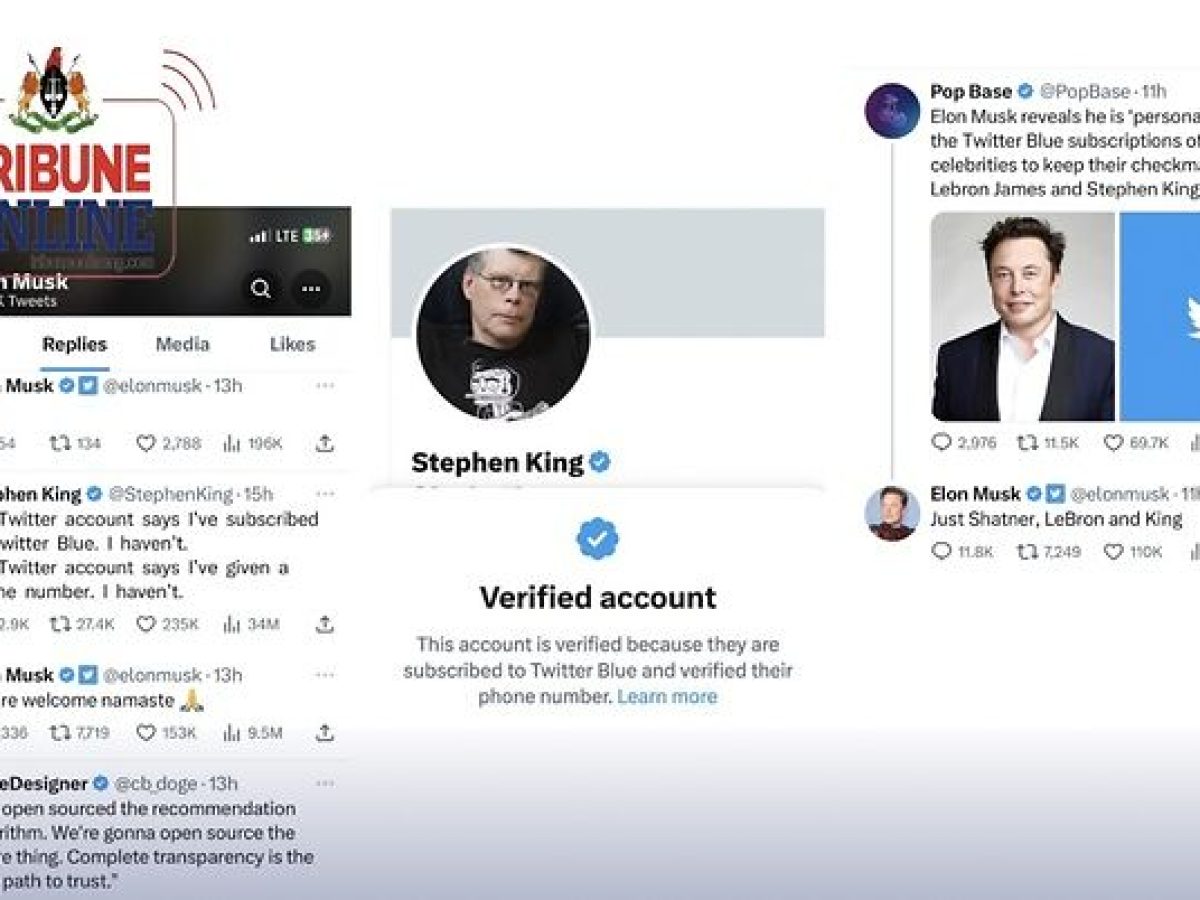Expand options on Stephen King's tweet

pos(325,493)
